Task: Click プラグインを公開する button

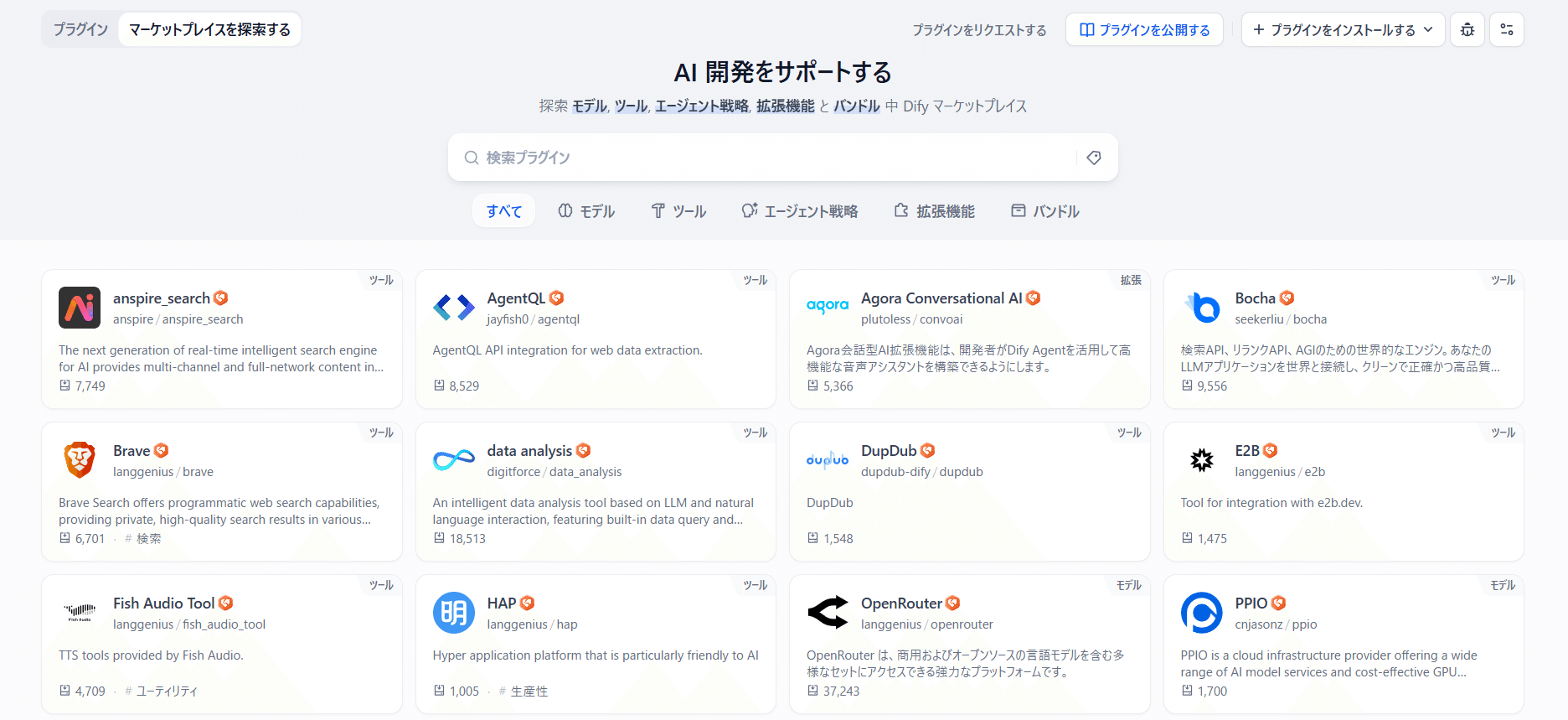Action: click(1144, 29)
